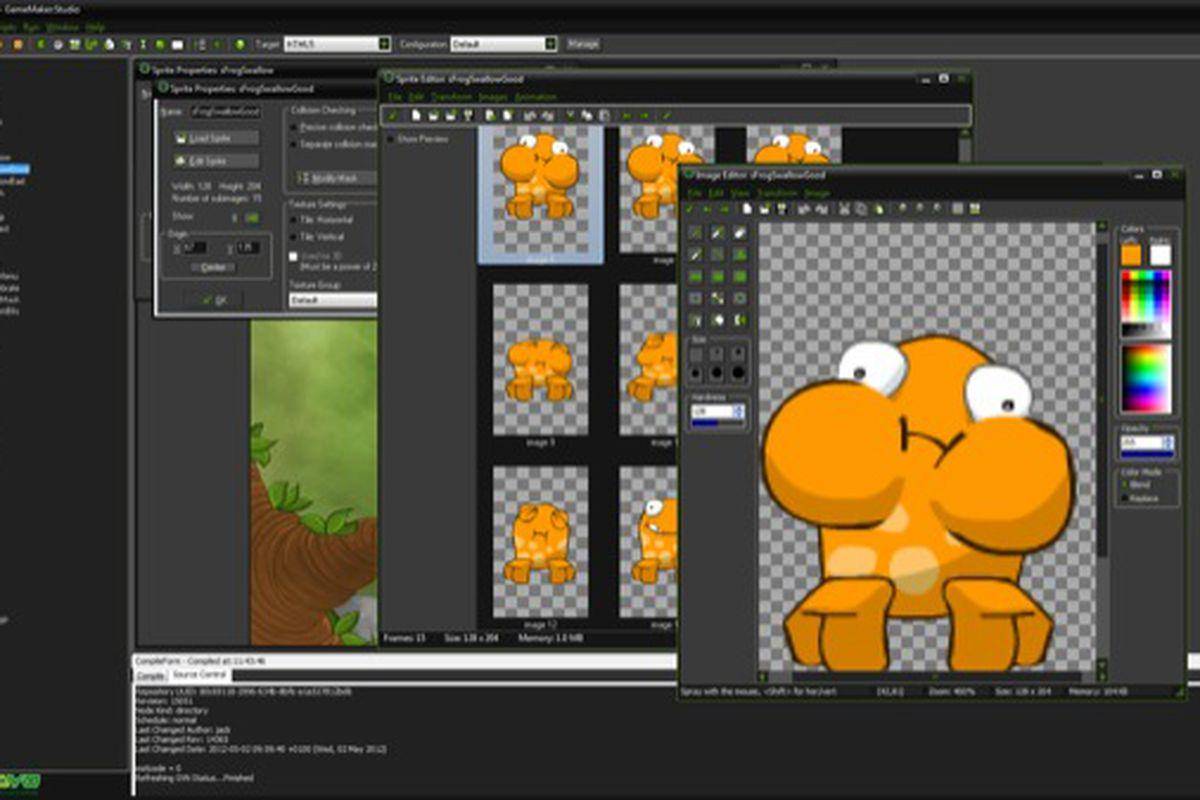
Task: Click the Modify Mask button
Action: pos(334,177)
